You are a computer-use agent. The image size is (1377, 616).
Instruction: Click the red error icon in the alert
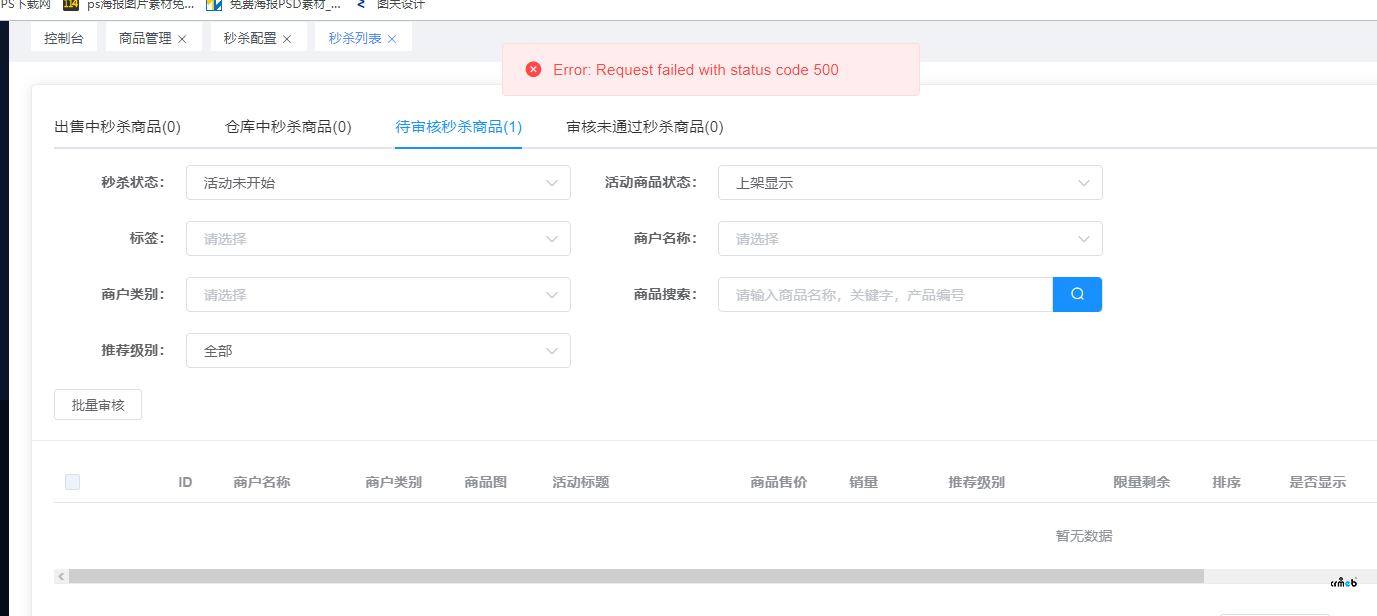(x=533, y=70)
